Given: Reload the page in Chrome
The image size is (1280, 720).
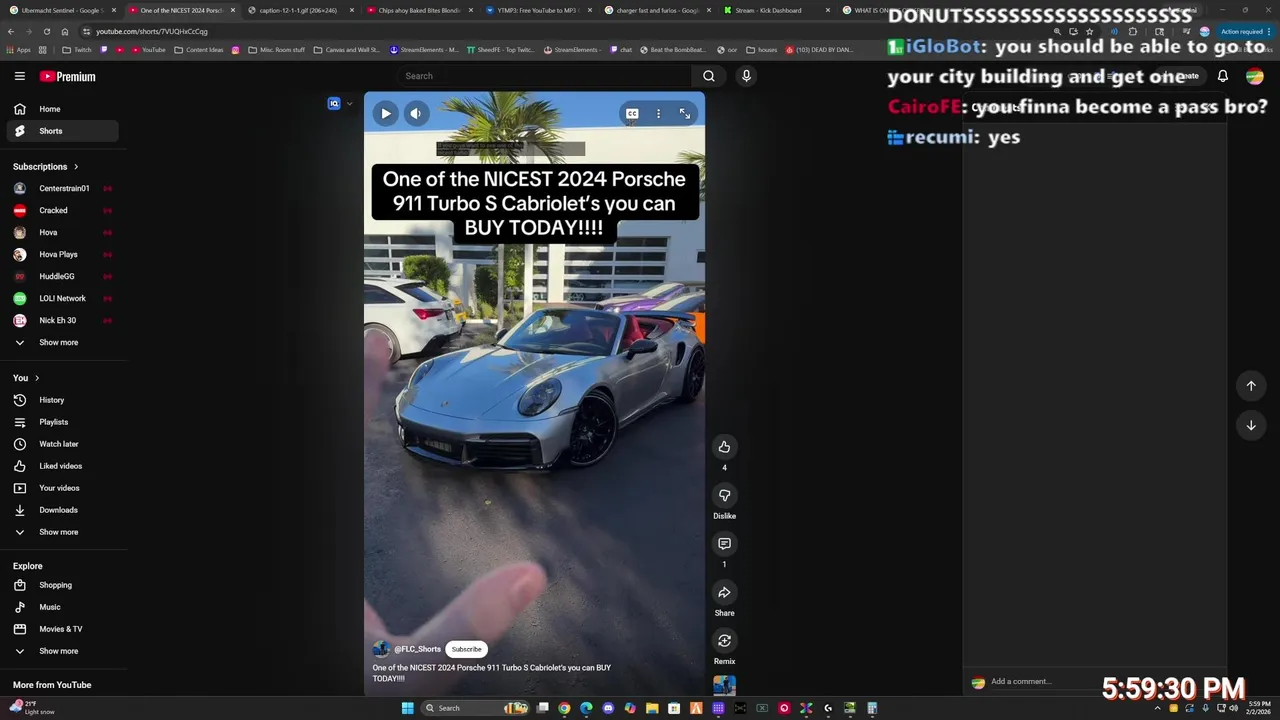Looking at the screenshot, I should 46,31.
